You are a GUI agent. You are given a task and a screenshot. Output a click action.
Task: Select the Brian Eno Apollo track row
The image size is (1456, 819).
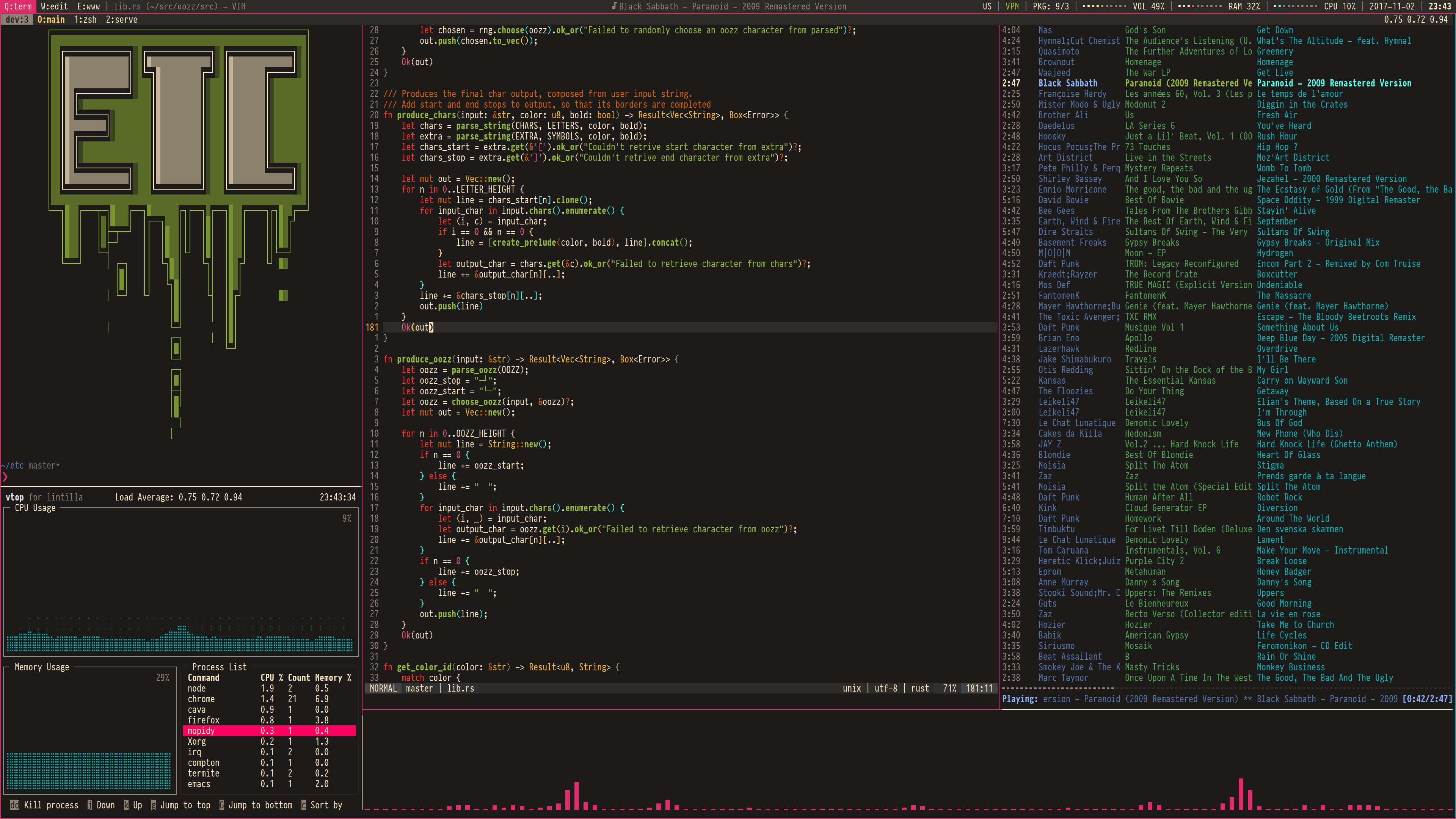(1227, 337)
